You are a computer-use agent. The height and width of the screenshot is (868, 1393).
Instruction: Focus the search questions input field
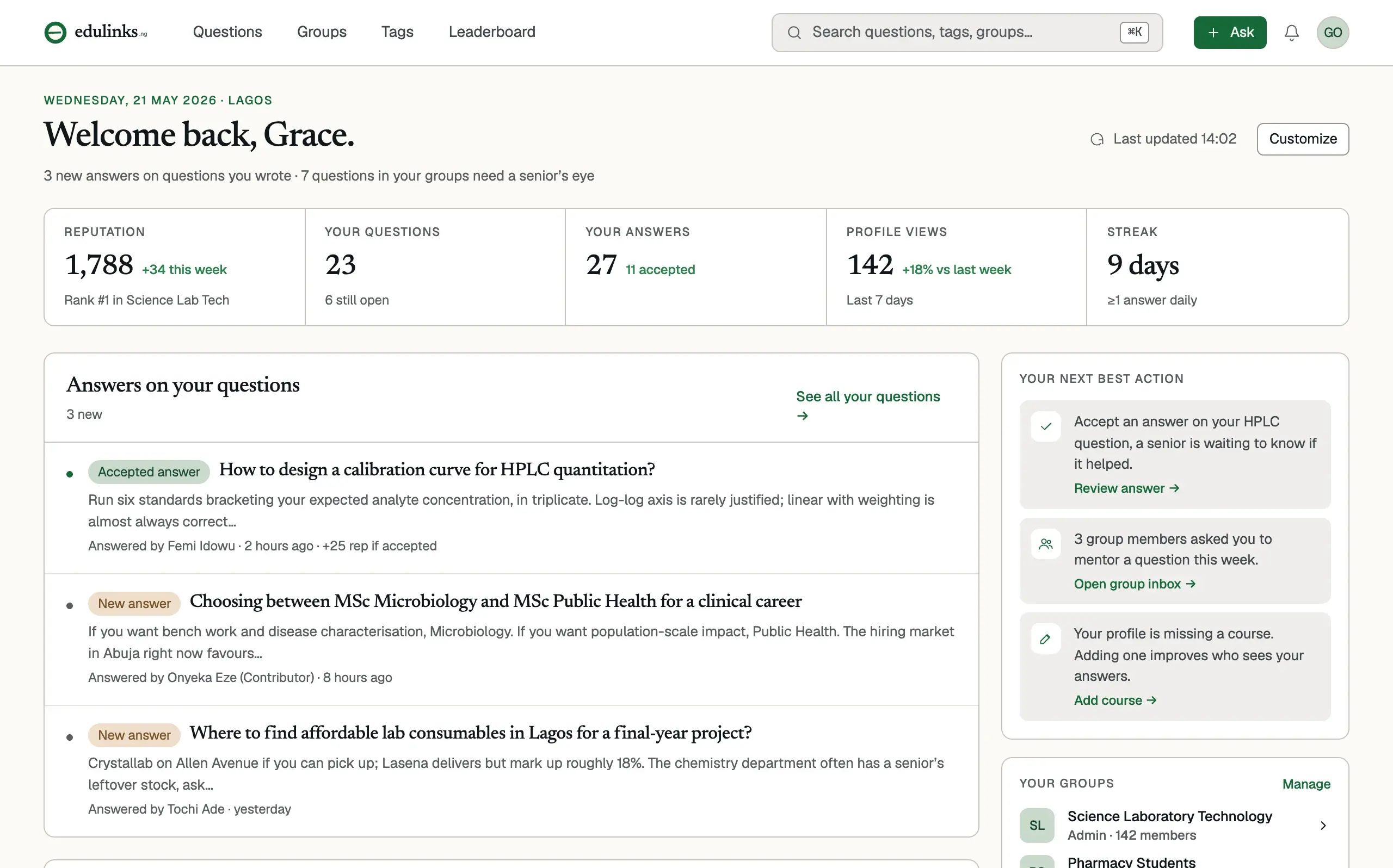(x=967, y=33)
